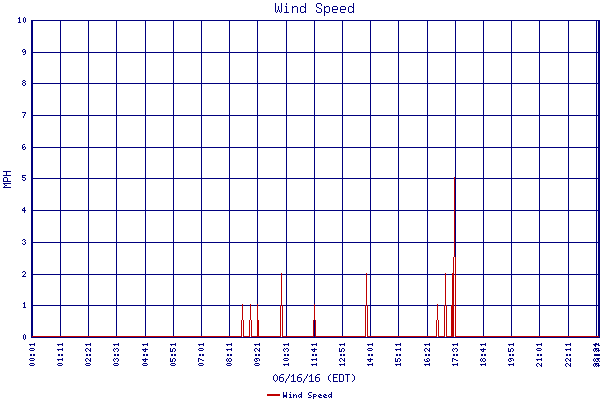The image size is (600, 400).
Task: Click the y-axis value "8"
Action: pos(24,83)
